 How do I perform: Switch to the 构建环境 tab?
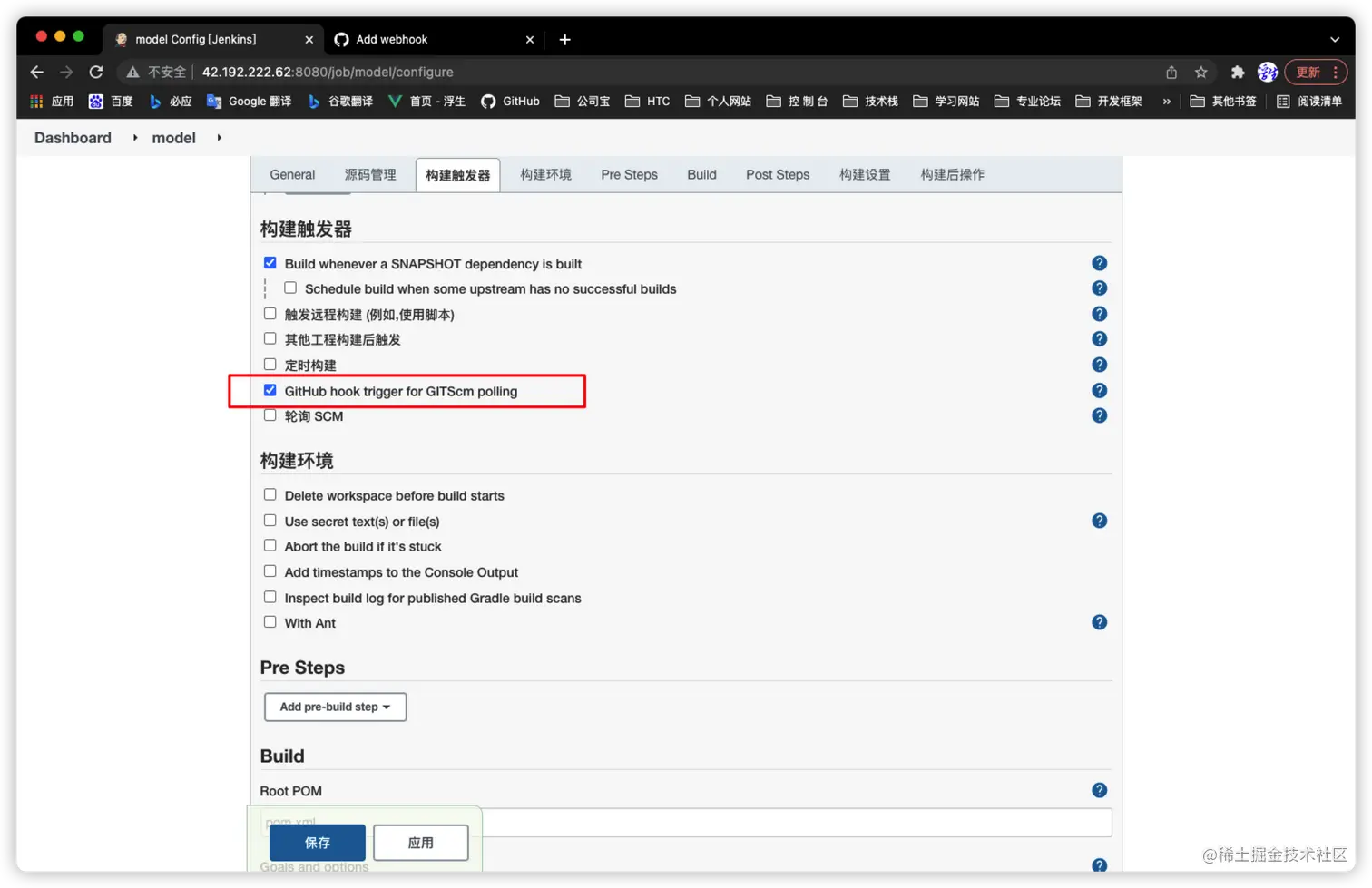click(545, 174)
